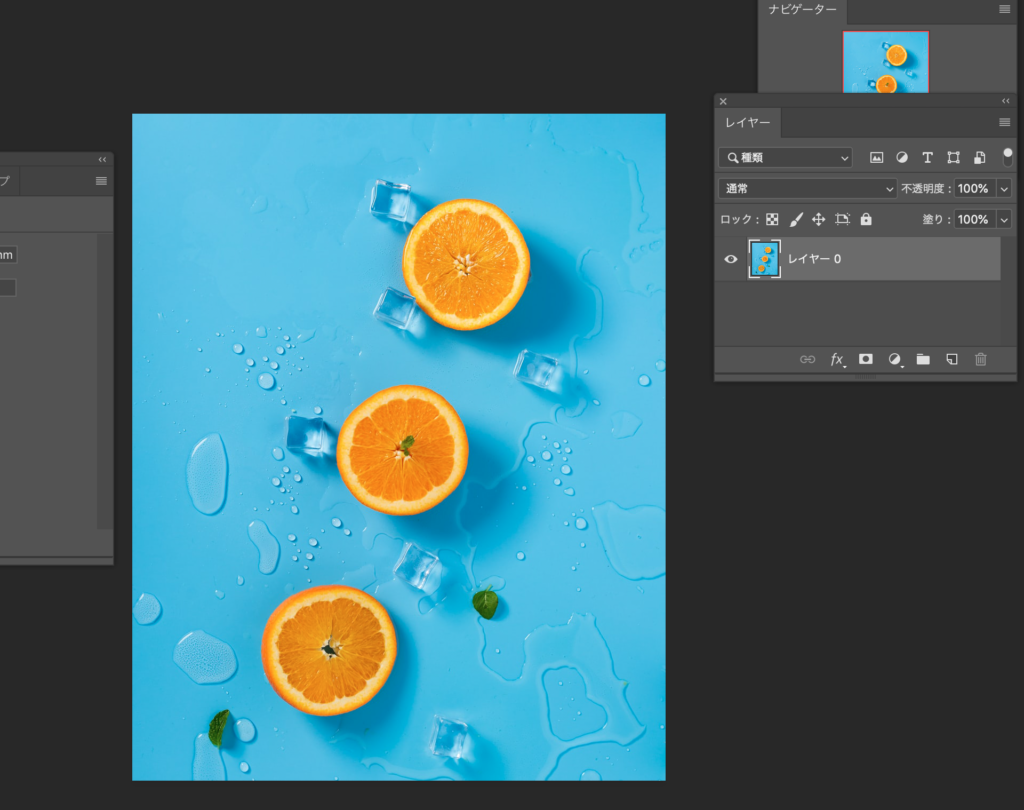Screen dimensions: 1024x810
Task: Select the ナビゲーター panel tab
Action: pos(802,9)
